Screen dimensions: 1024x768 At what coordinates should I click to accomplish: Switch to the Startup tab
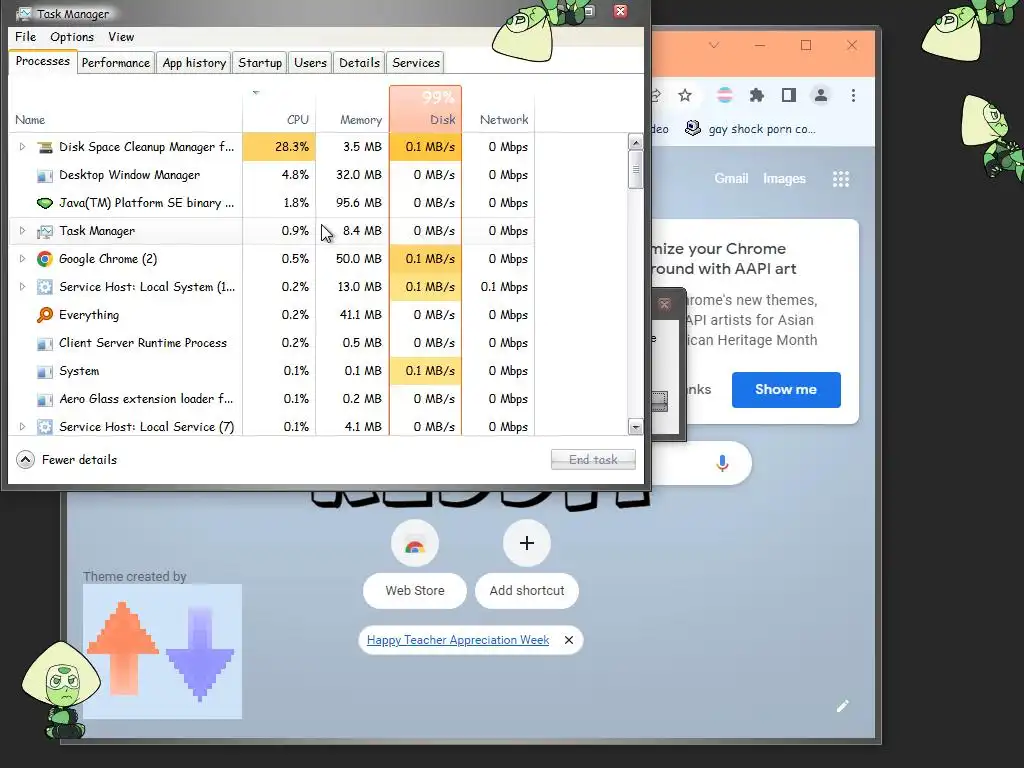point(260,63)
